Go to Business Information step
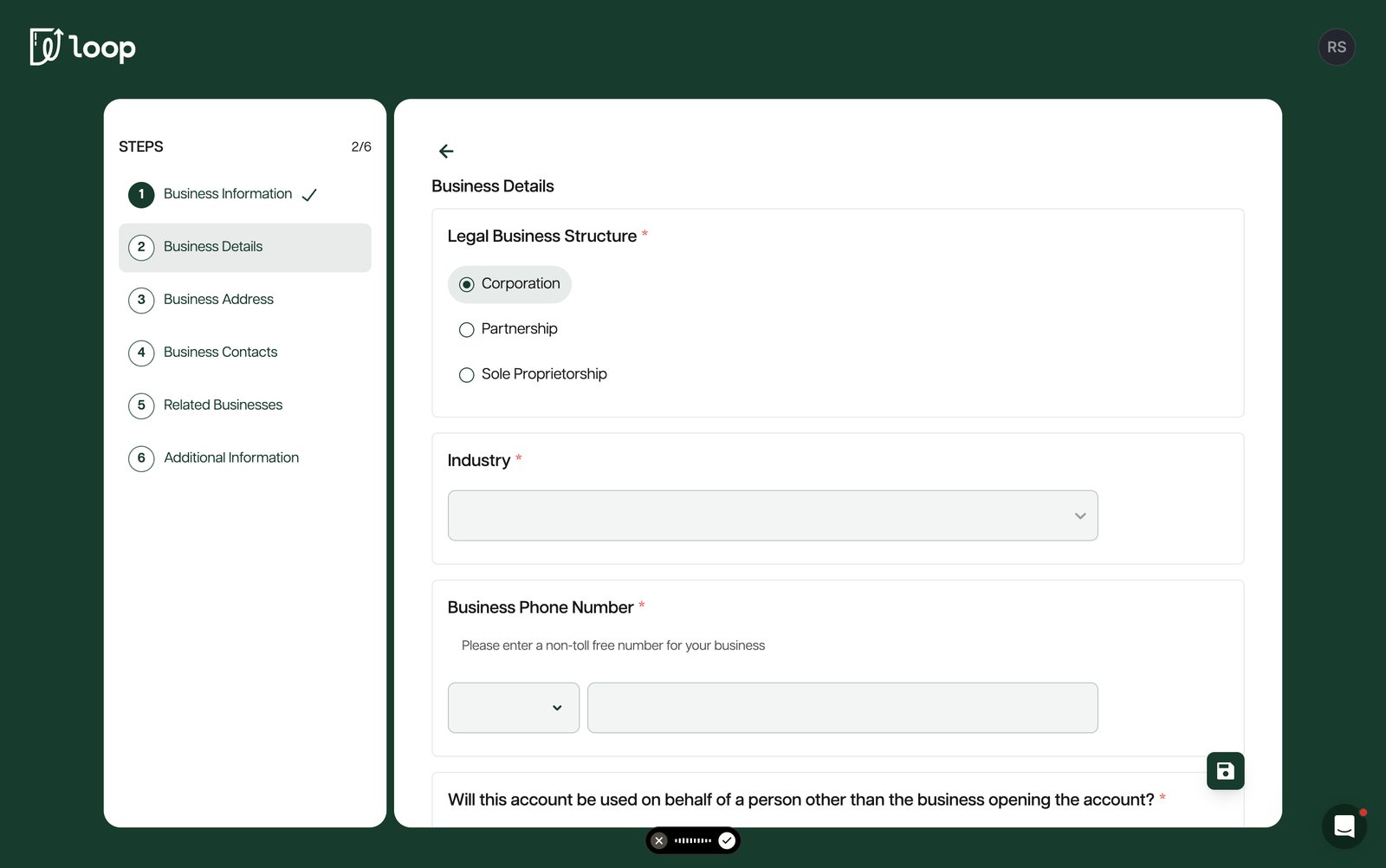 245,194
